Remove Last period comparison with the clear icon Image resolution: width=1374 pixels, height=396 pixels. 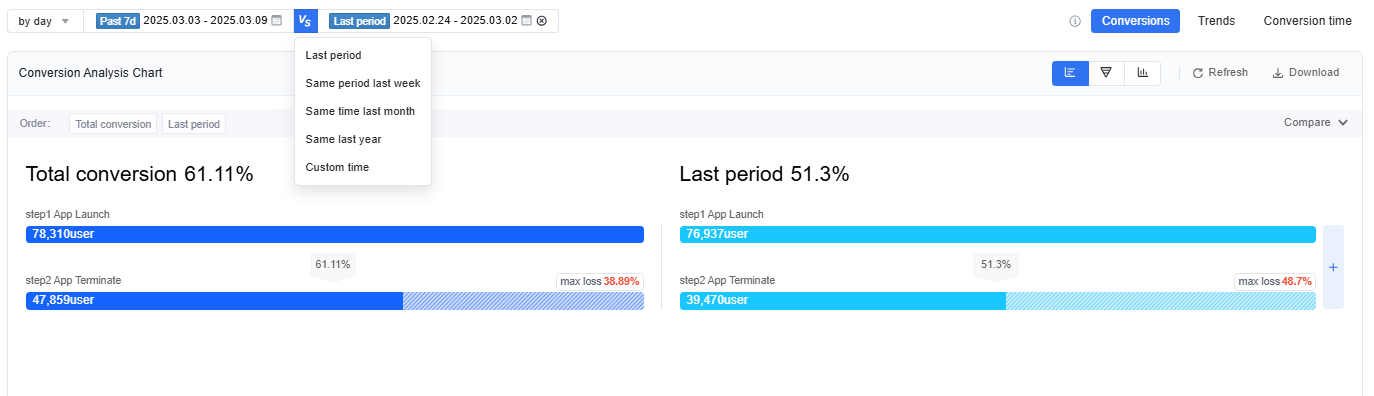(542, 21)
